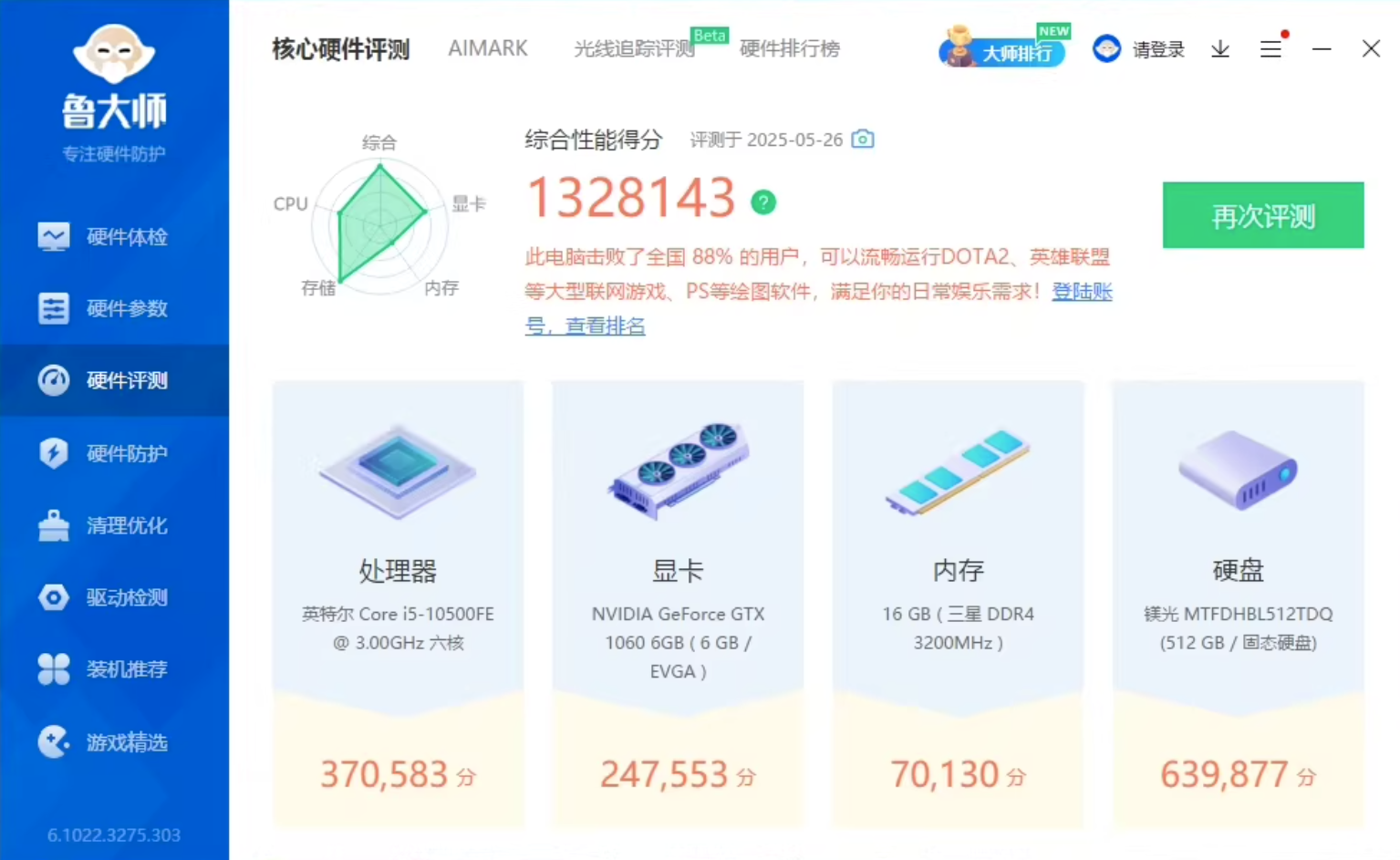Open 硬件体检 in the sidebar
The image size is (1400, 860).
point(114,237)
